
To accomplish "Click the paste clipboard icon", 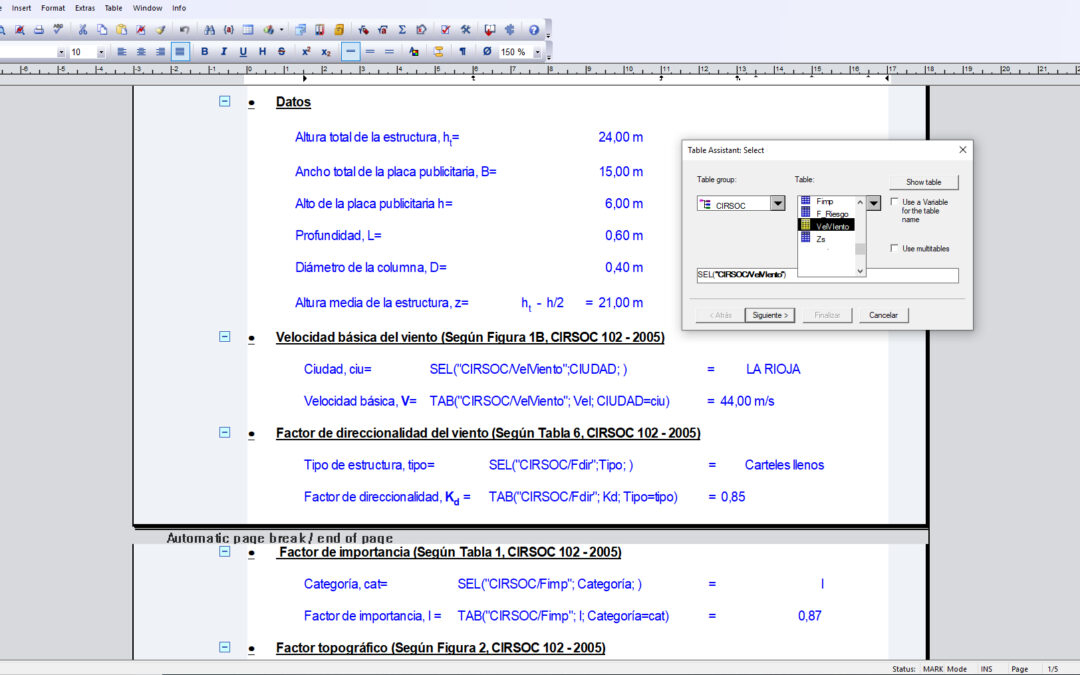I will (x=121, y=30).
